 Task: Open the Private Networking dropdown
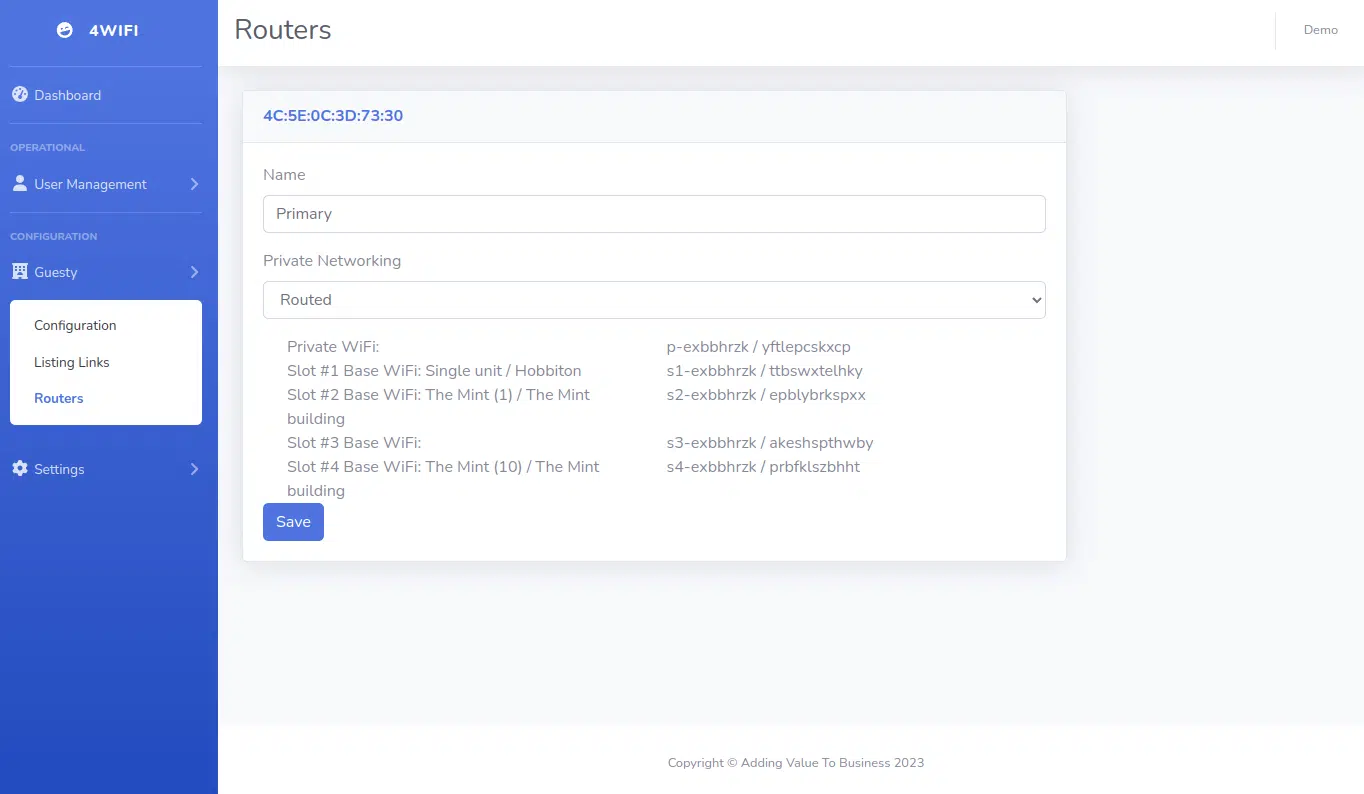[654, 300]
